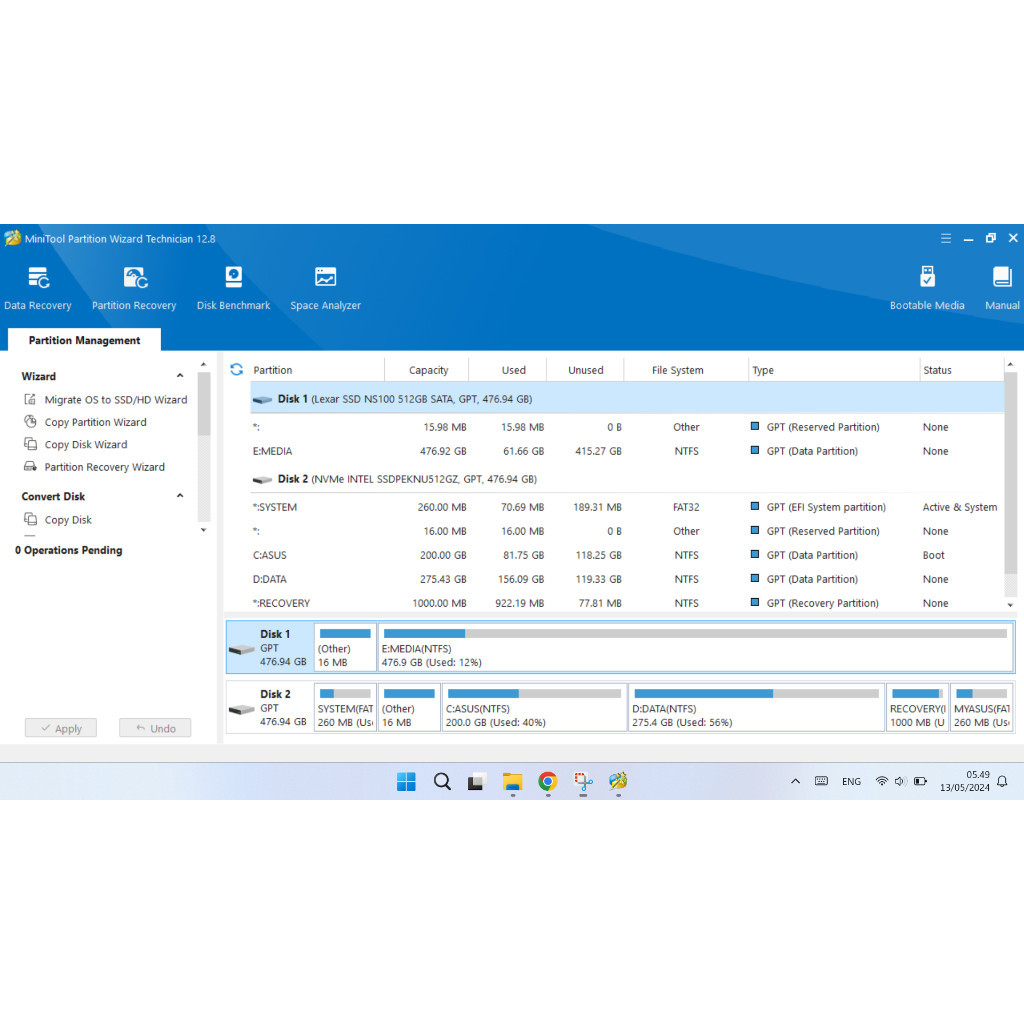Click the Bootable Media icon

(x=927, y=288)
